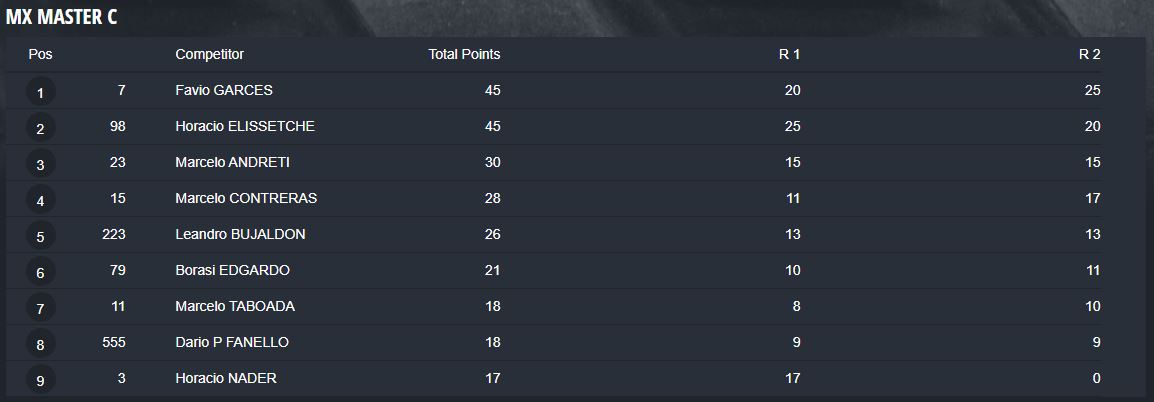Click the MX MASTER C heading
Screen dimensions: 1154x402
61,18
